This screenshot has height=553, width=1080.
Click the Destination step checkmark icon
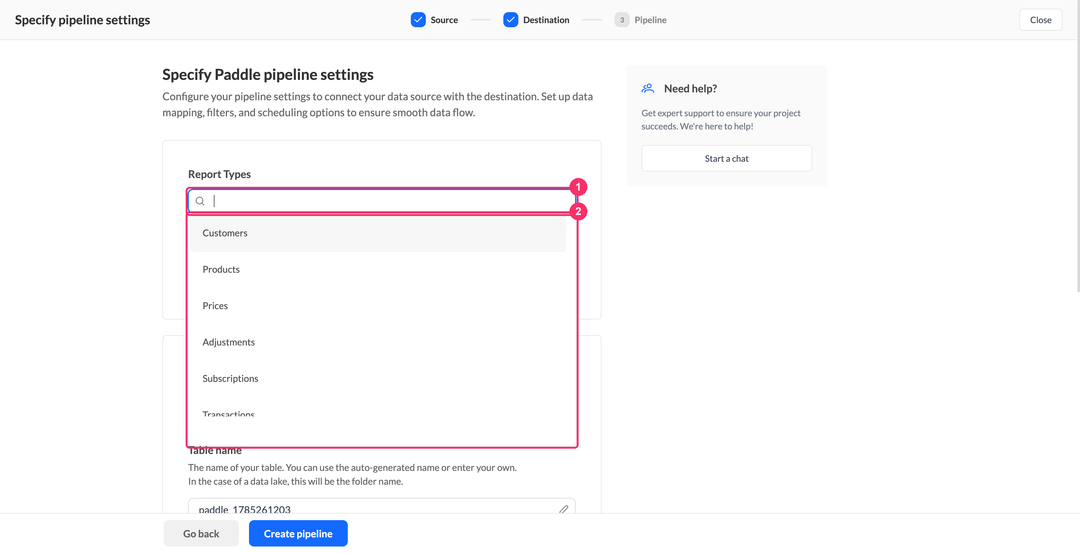(510, 20)
